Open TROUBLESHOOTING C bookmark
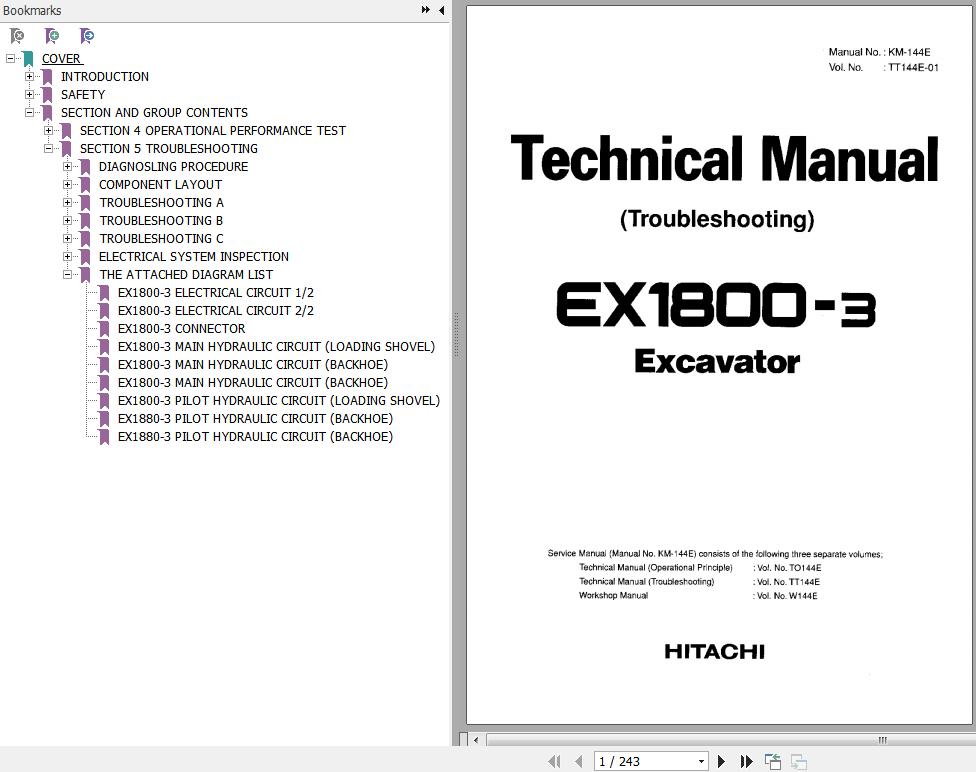 [x=161, y=239]
